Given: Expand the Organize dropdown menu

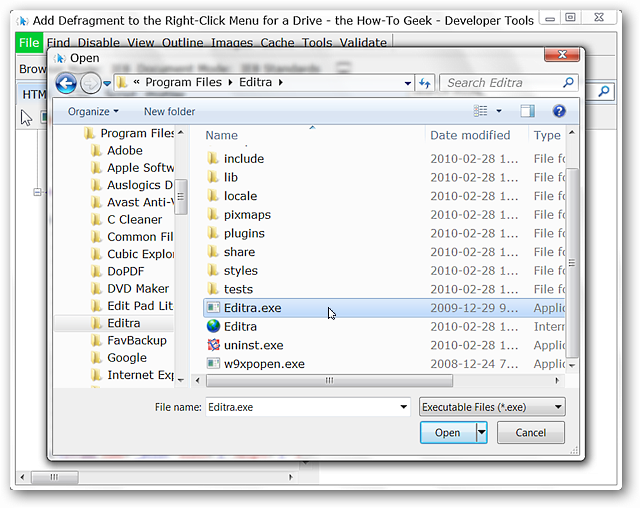Looking at the screenshot, I should coord(93,111).
